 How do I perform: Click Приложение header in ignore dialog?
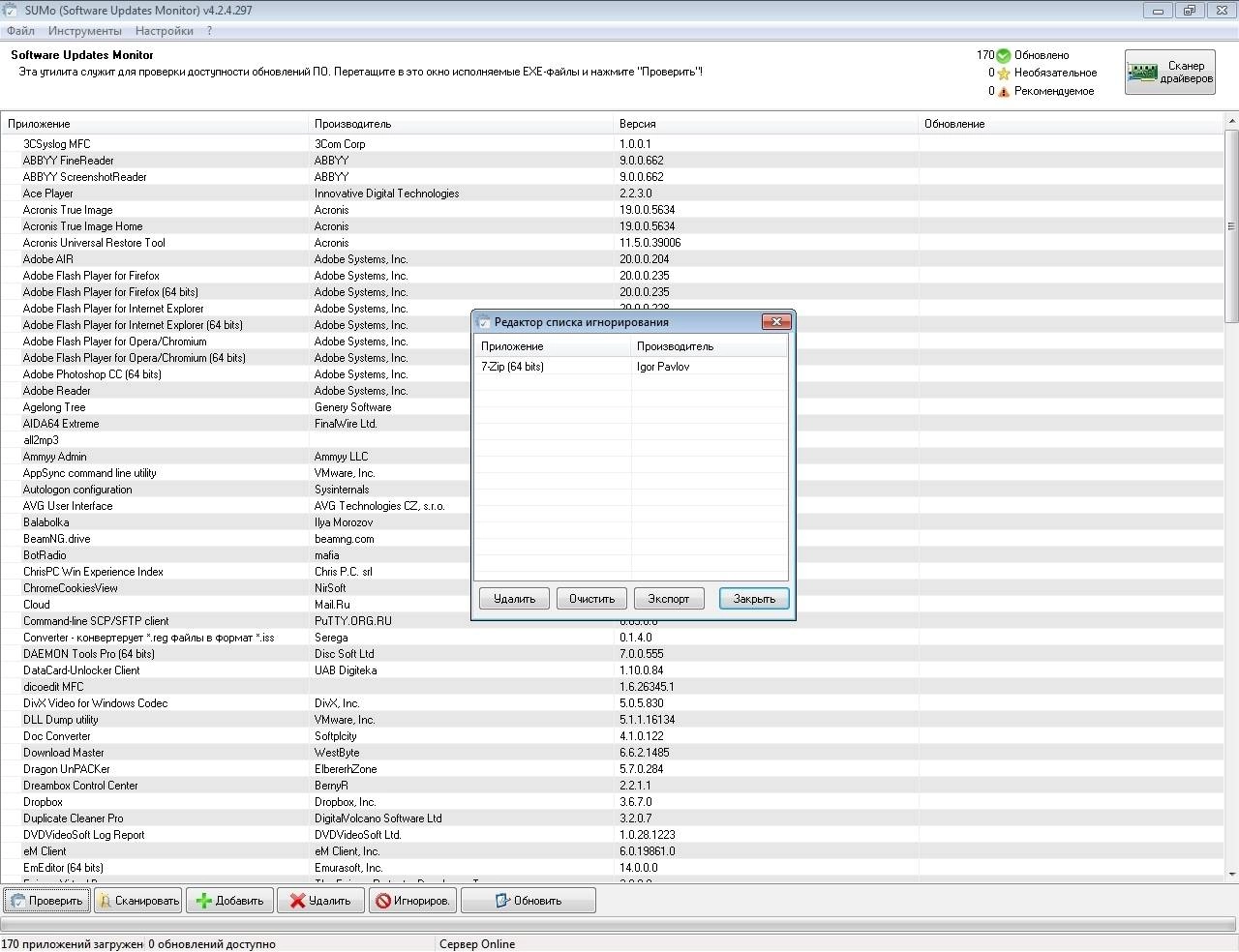pyautogui.click(x=552, y=346)
